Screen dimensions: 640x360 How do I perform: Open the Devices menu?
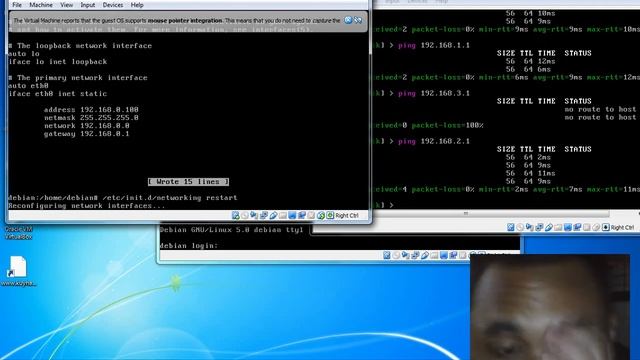coord(113,5)
